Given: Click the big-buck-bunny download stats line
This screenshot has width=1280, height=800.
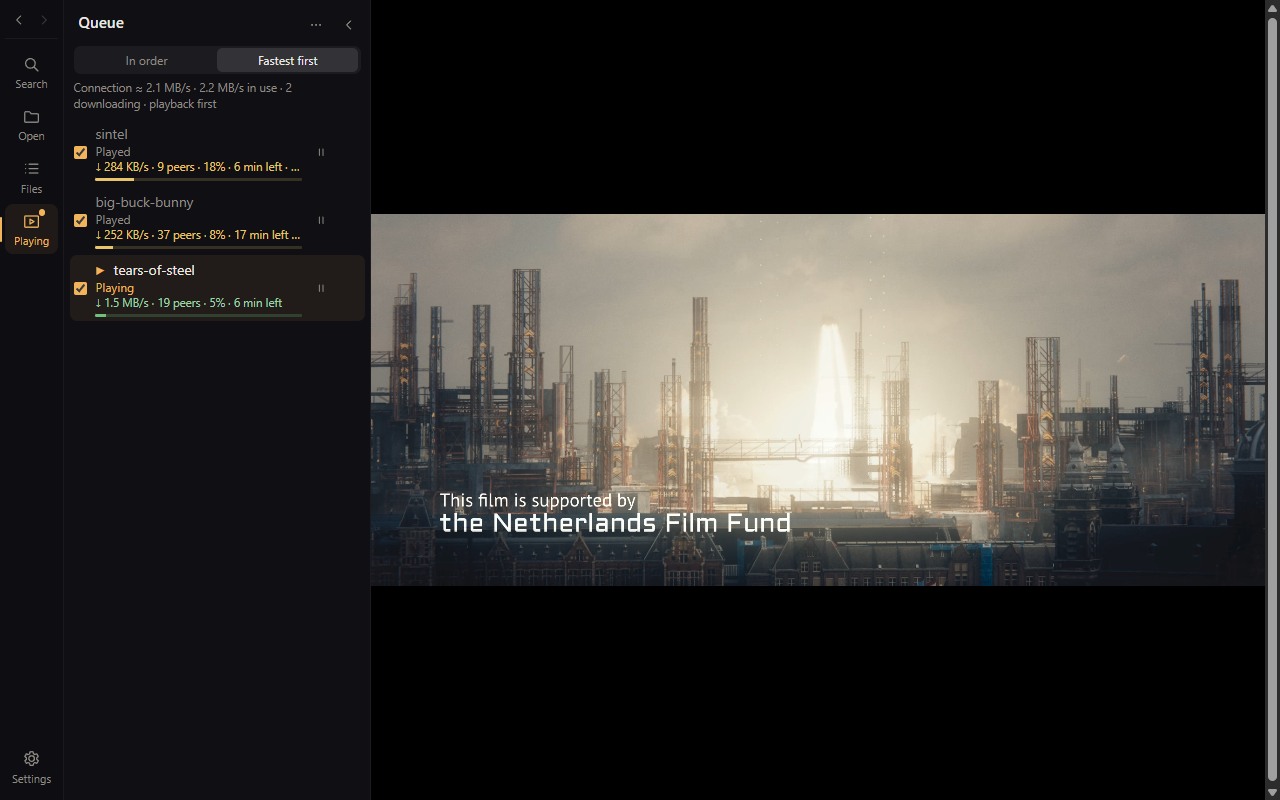Looking at the screenshot, I should point(198,235).
